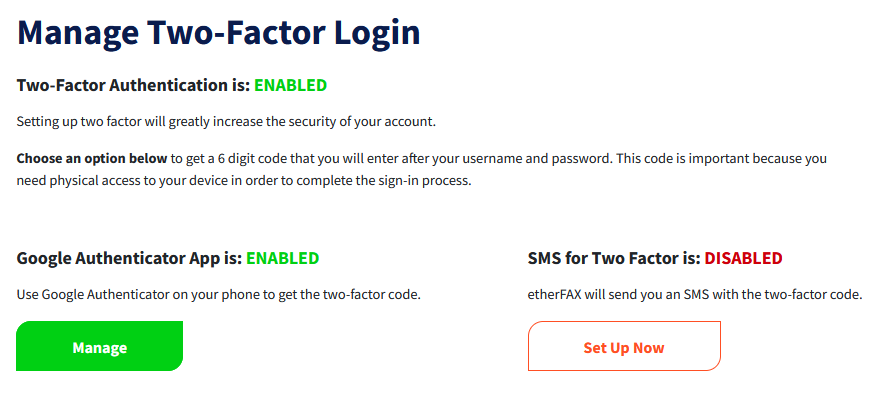Click the red DISABLED status for SMS
Viewport: 880px width, 395px height.
click(744, 258)
